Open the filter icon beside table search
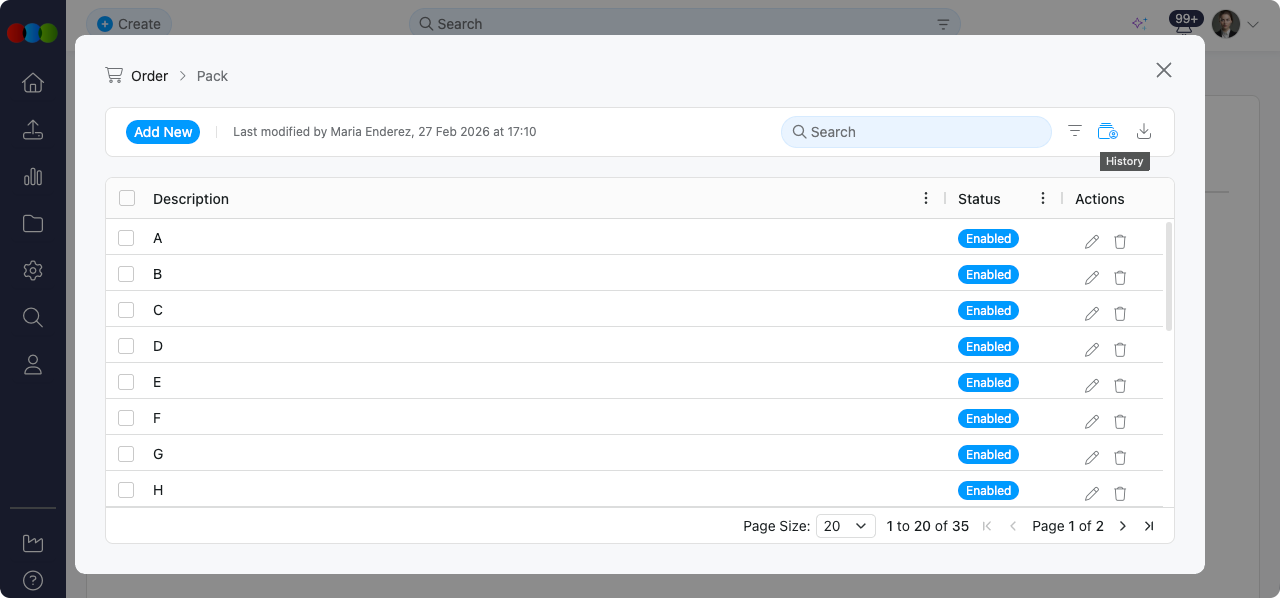This screenshot has width=1280, height=598. [1075, 131]
